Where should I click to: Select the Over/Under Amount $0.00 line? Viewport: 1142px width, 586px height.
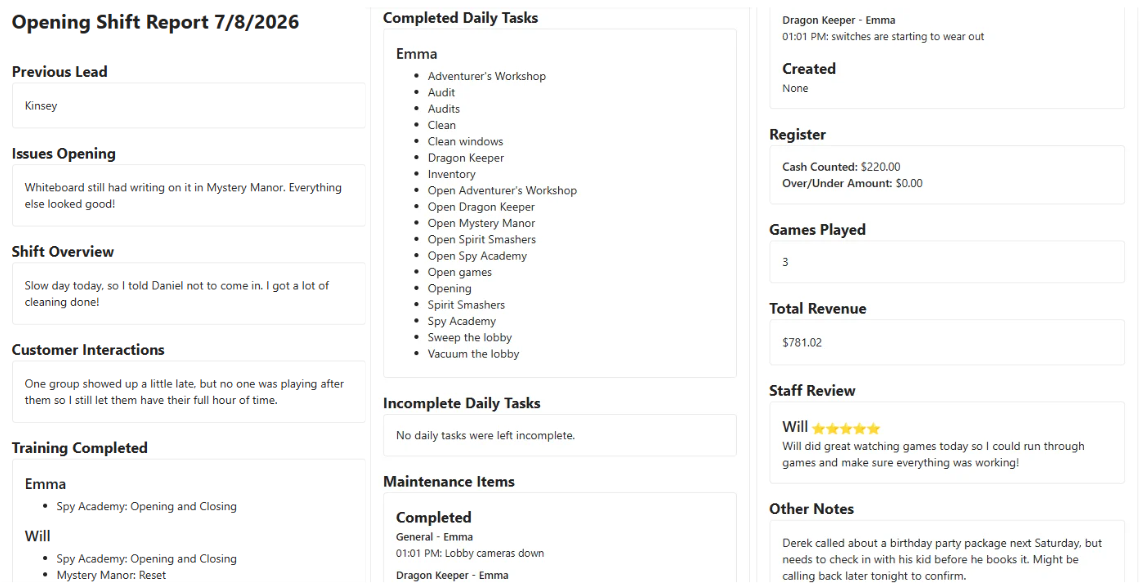pos(852,183)
